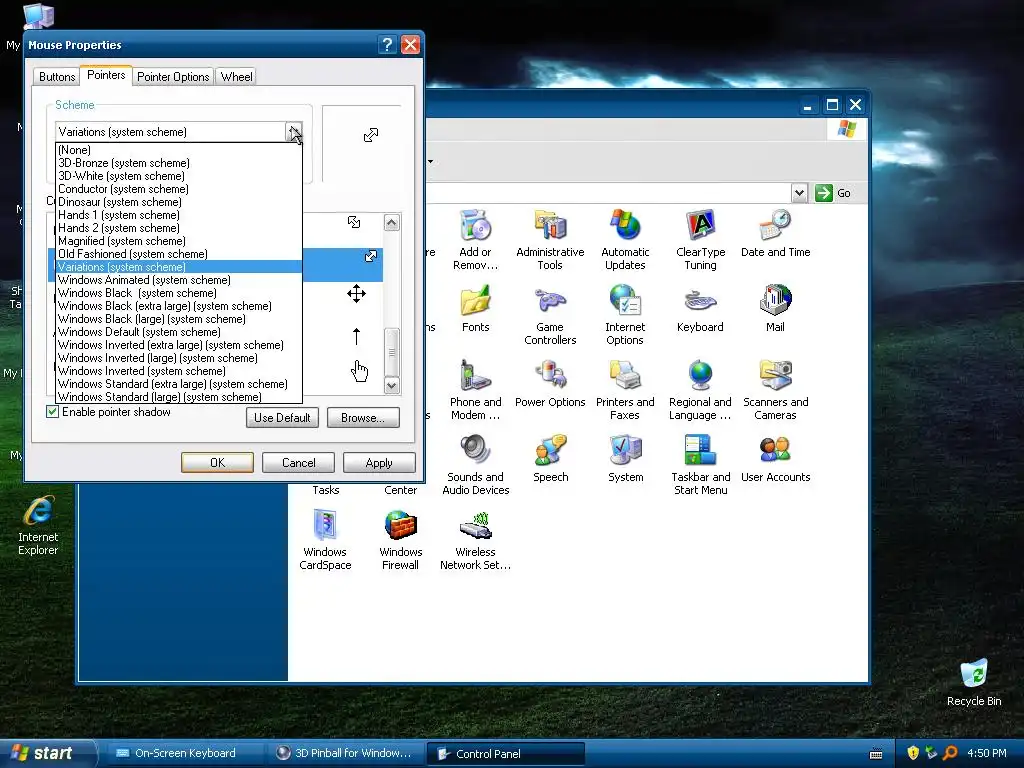The height and width of the screenshot is (768, 1024).
Task: Open On-Screen Keyboard taskbar item
Action: tap(185, 753)
